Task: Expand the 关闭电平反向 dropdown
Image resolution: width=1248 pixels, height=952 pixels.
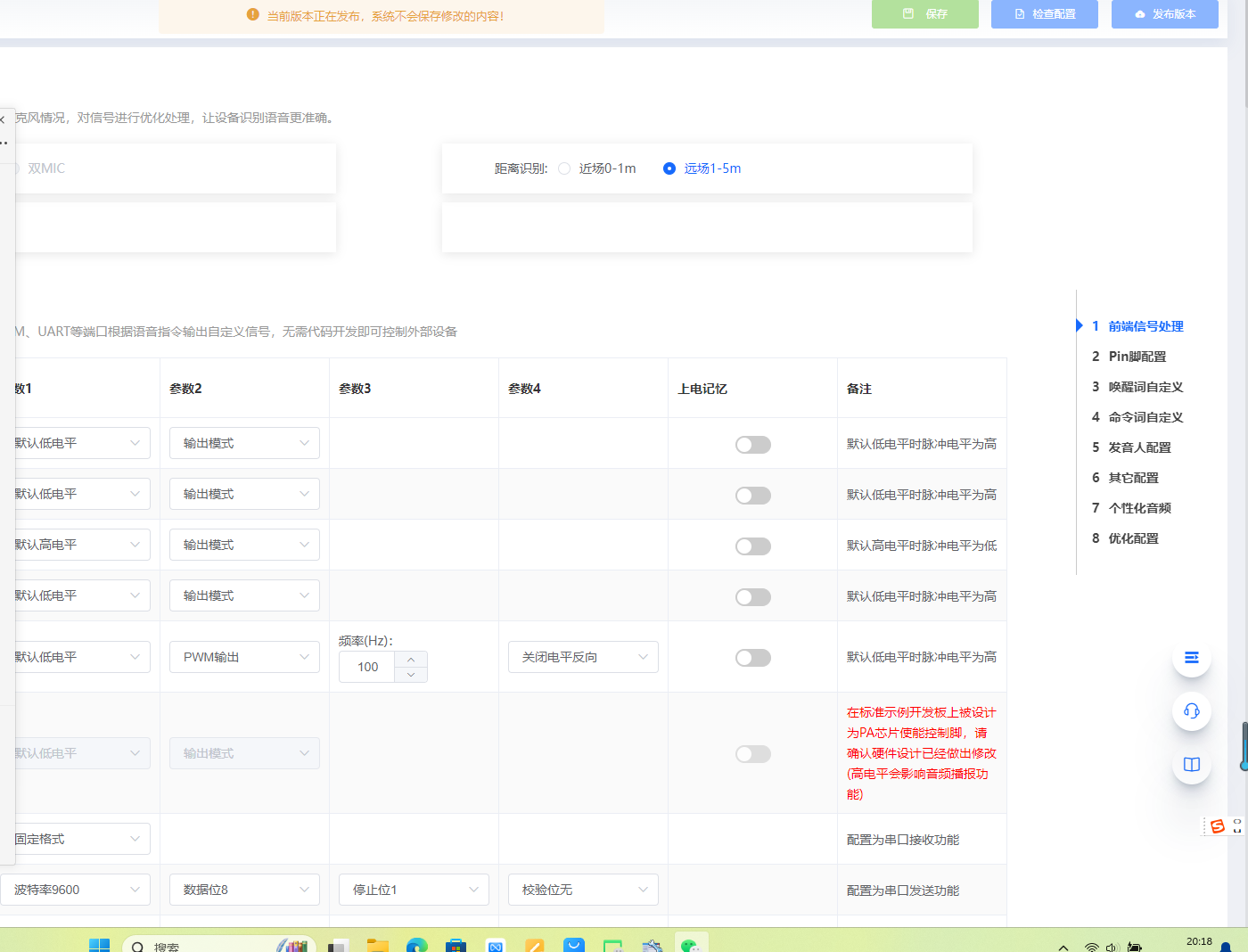Action: (x=583, y=657)
